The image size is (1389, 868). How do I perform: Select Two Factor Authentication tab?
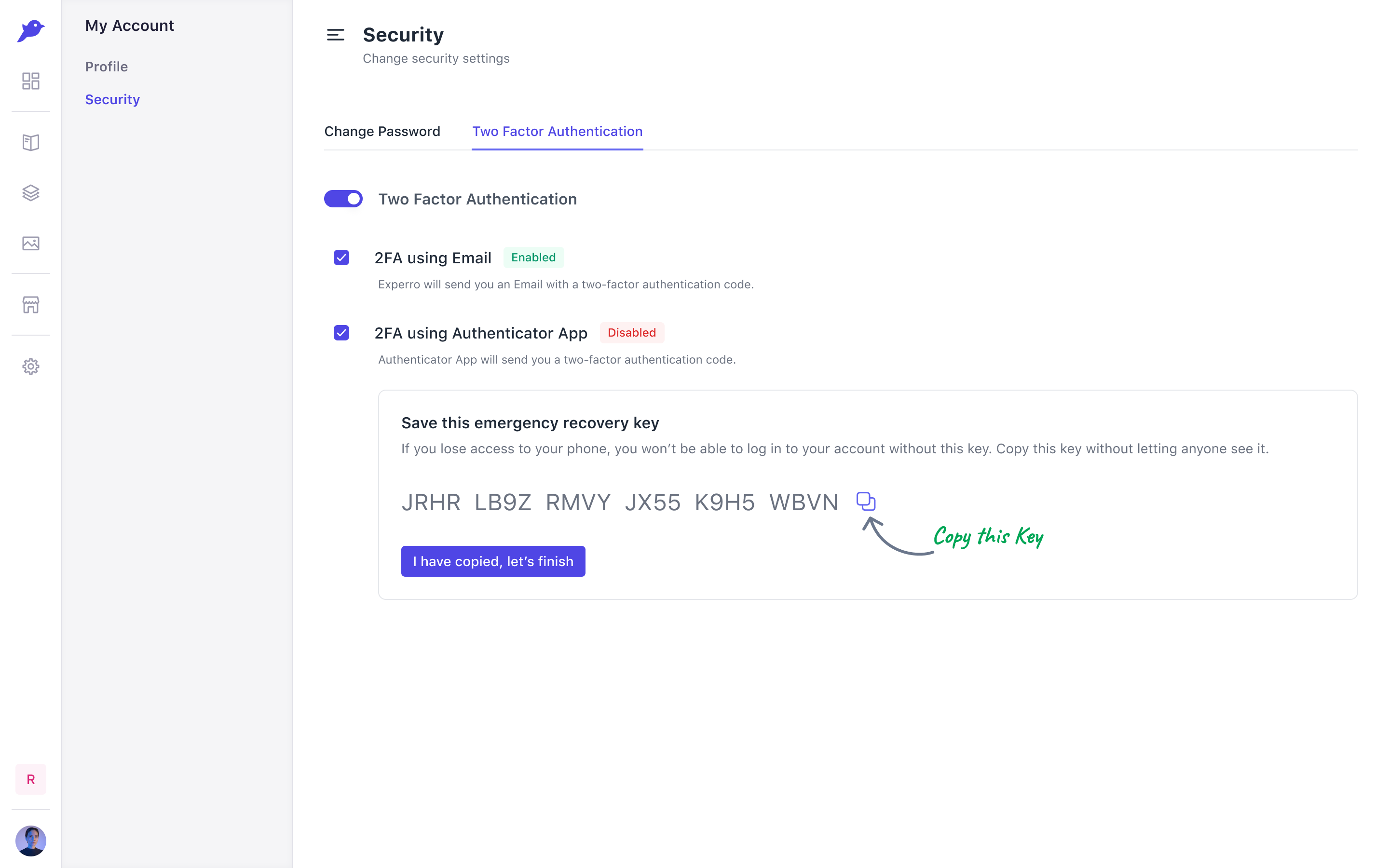coord(558,132)
